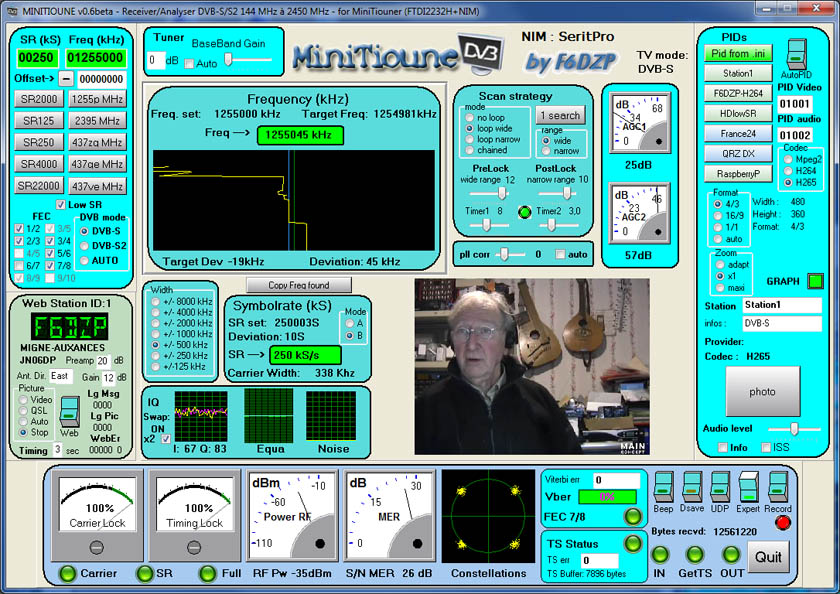Select DVB-S2 mode

point(85,245)
